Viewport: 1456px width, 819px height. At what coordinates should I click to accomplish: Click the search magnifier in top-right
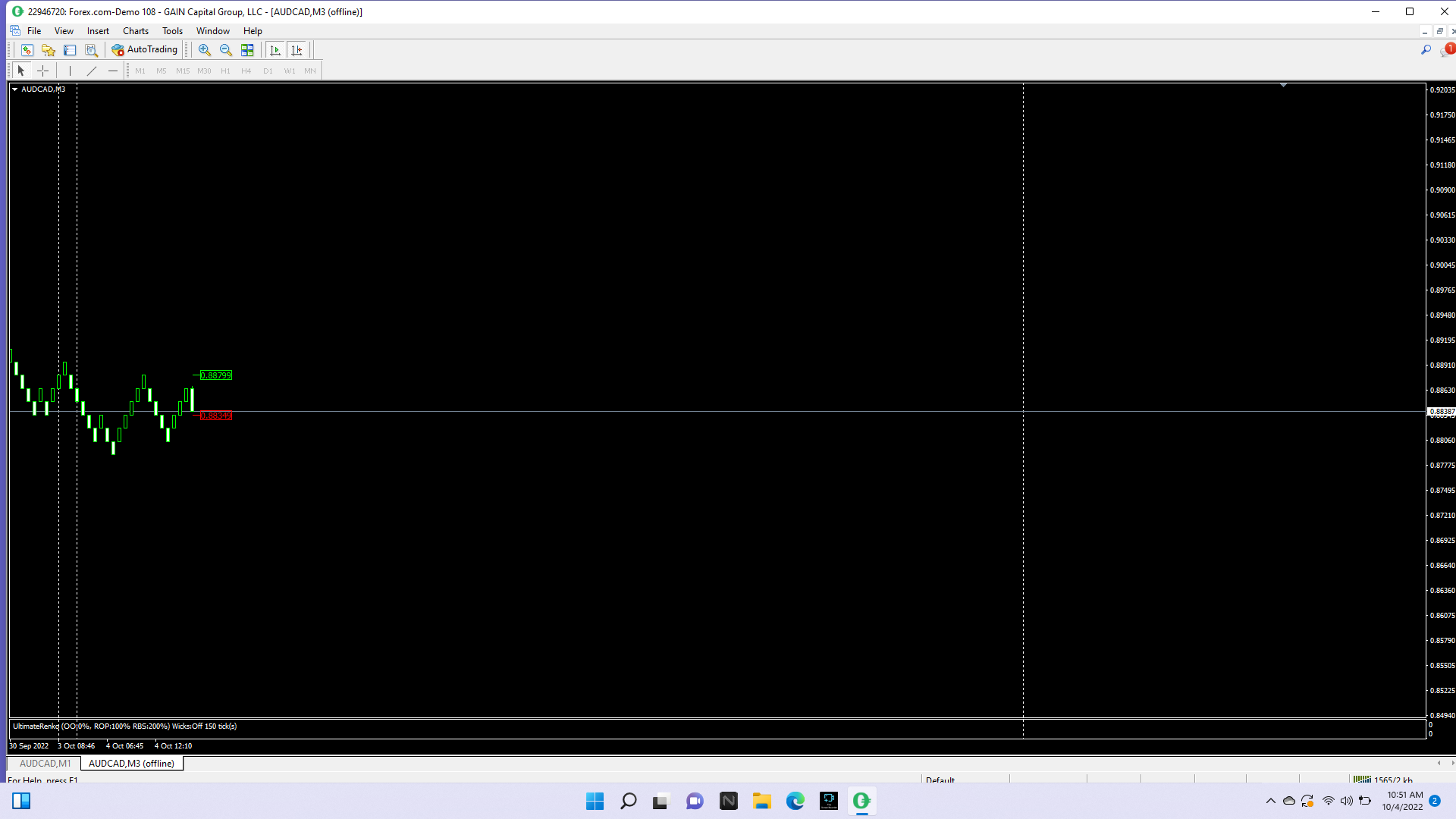tap(1426, 50)
